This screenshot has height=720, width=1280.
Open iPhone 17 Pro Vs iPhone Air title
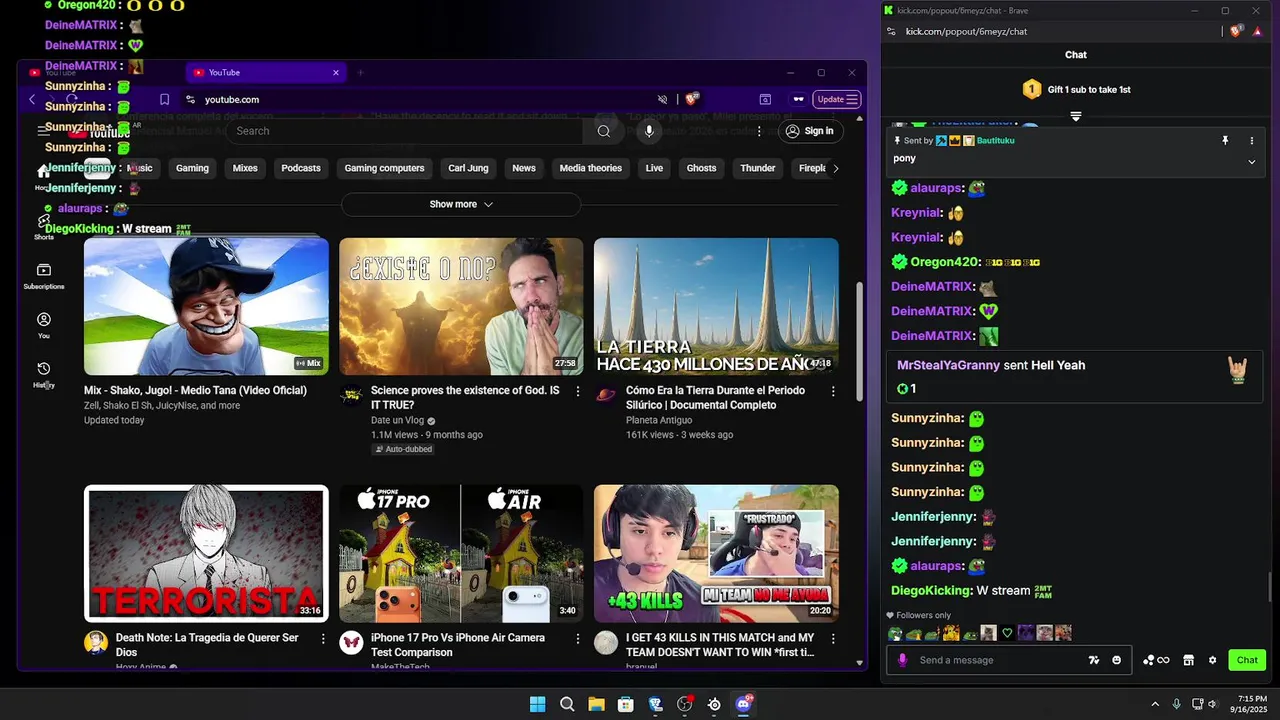click(x=458, y=645)
